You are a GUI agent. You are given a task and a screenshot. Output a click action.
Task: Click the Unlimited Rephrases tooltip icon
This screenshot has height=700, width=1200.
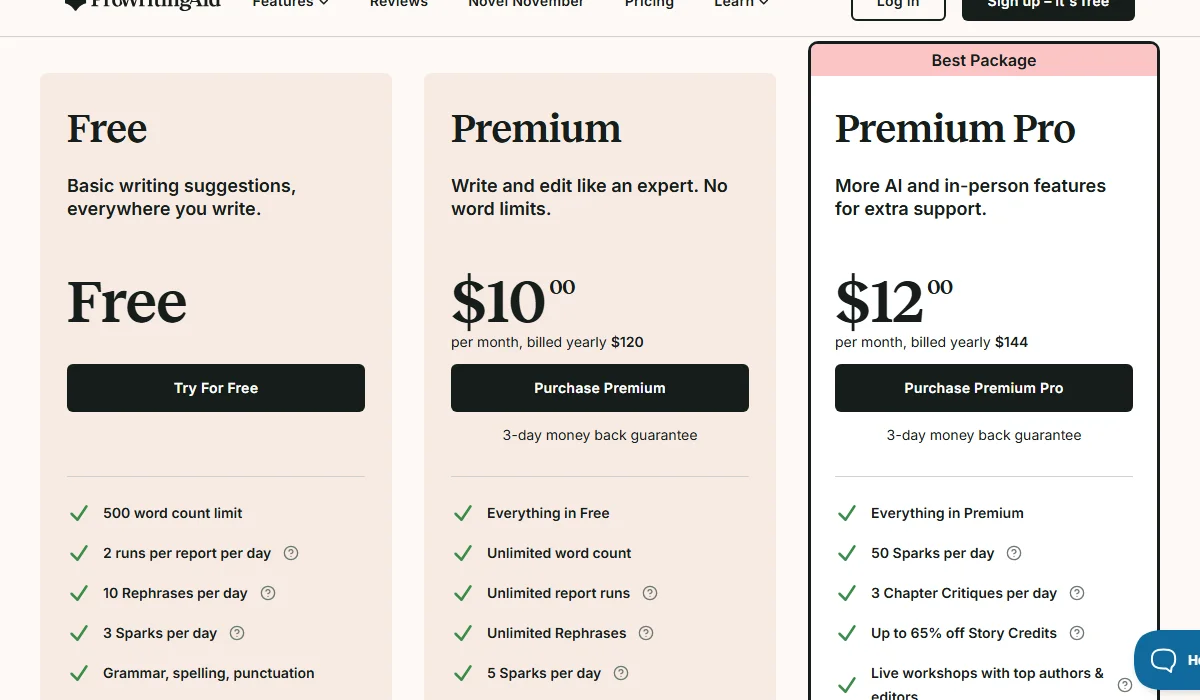click(x=645, y=632)
